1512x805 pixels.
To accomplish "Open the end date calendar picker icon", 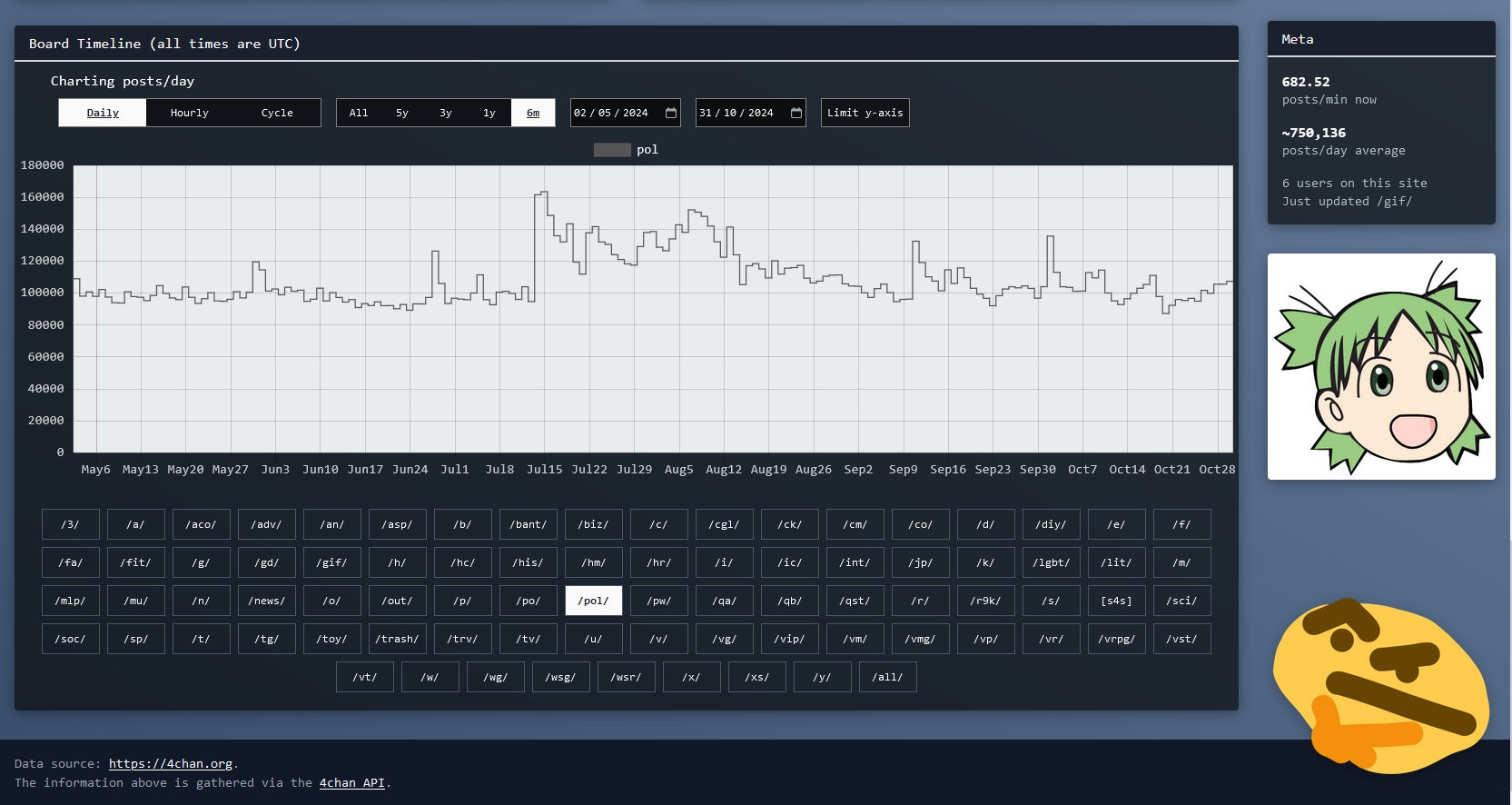I will [796, 113].
